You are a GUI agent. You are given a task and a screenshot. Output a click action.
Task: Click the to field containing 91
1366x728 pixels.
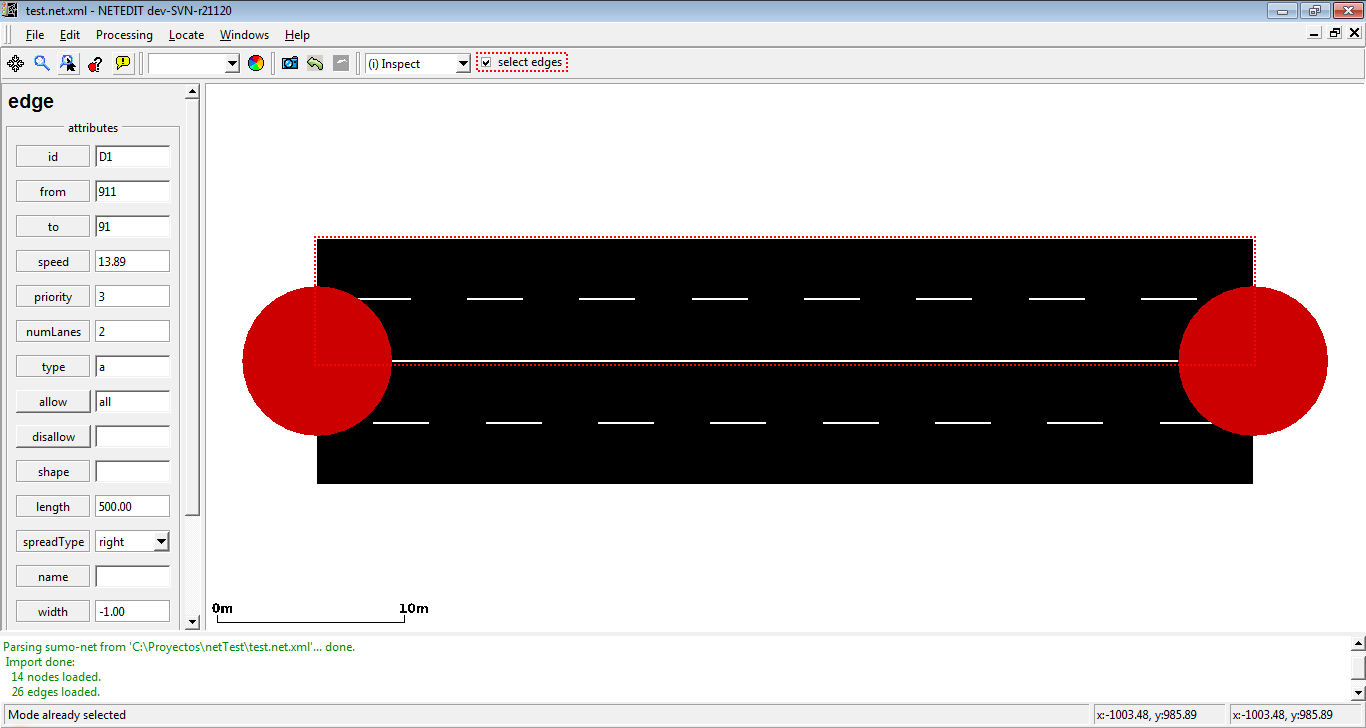132,226
